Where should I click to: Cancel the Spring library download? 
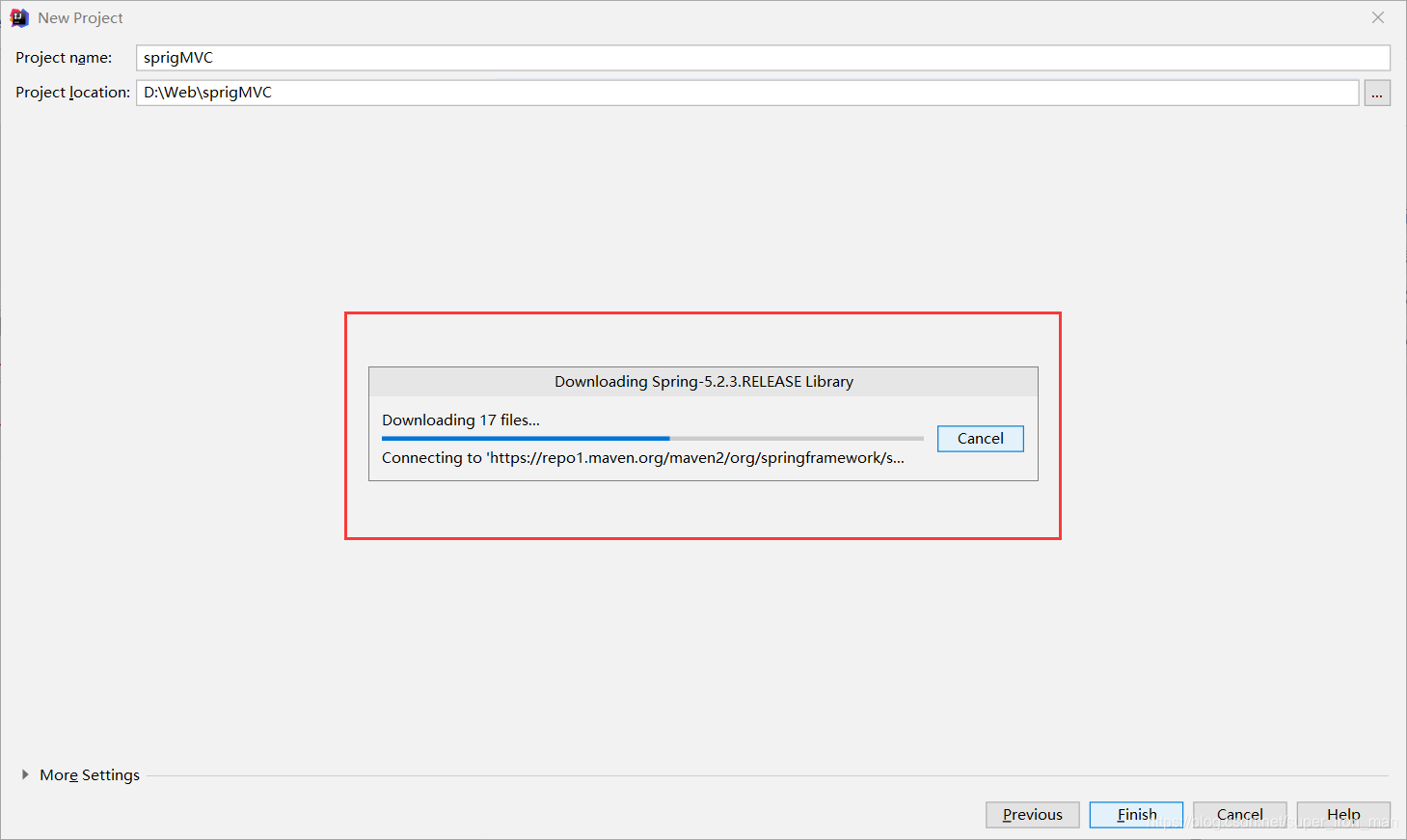pos(981,439)
